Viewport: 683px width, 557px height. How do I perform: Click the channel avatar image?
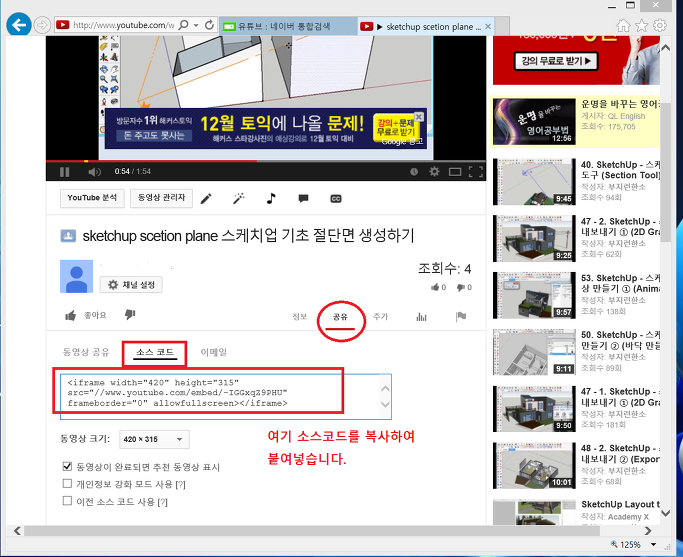[x=76, y=277]
